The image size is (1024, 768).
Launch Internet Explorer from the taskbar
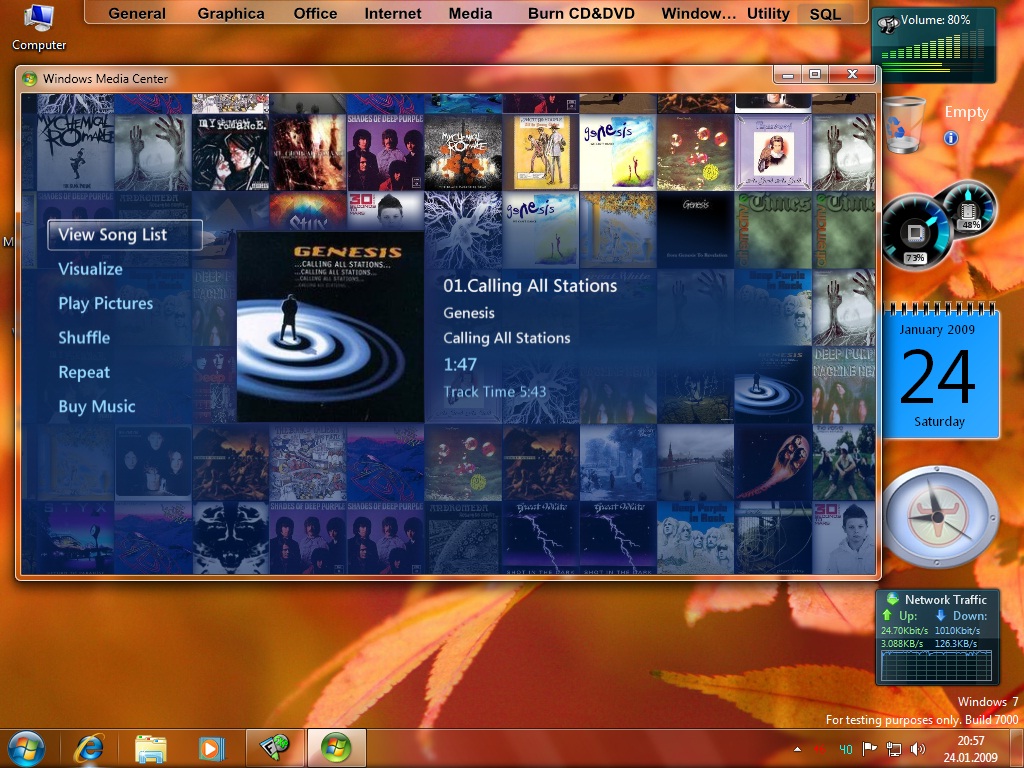point(89,748)
